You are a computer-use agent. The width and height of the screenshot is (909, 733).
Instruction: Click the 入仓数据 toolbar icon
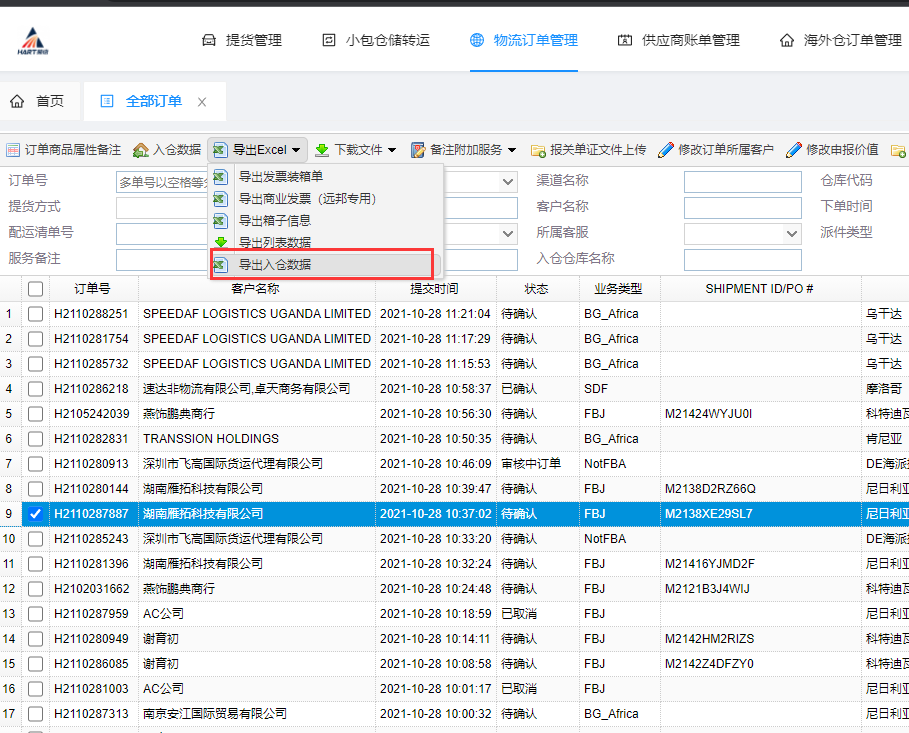click(x=141, y=150)
